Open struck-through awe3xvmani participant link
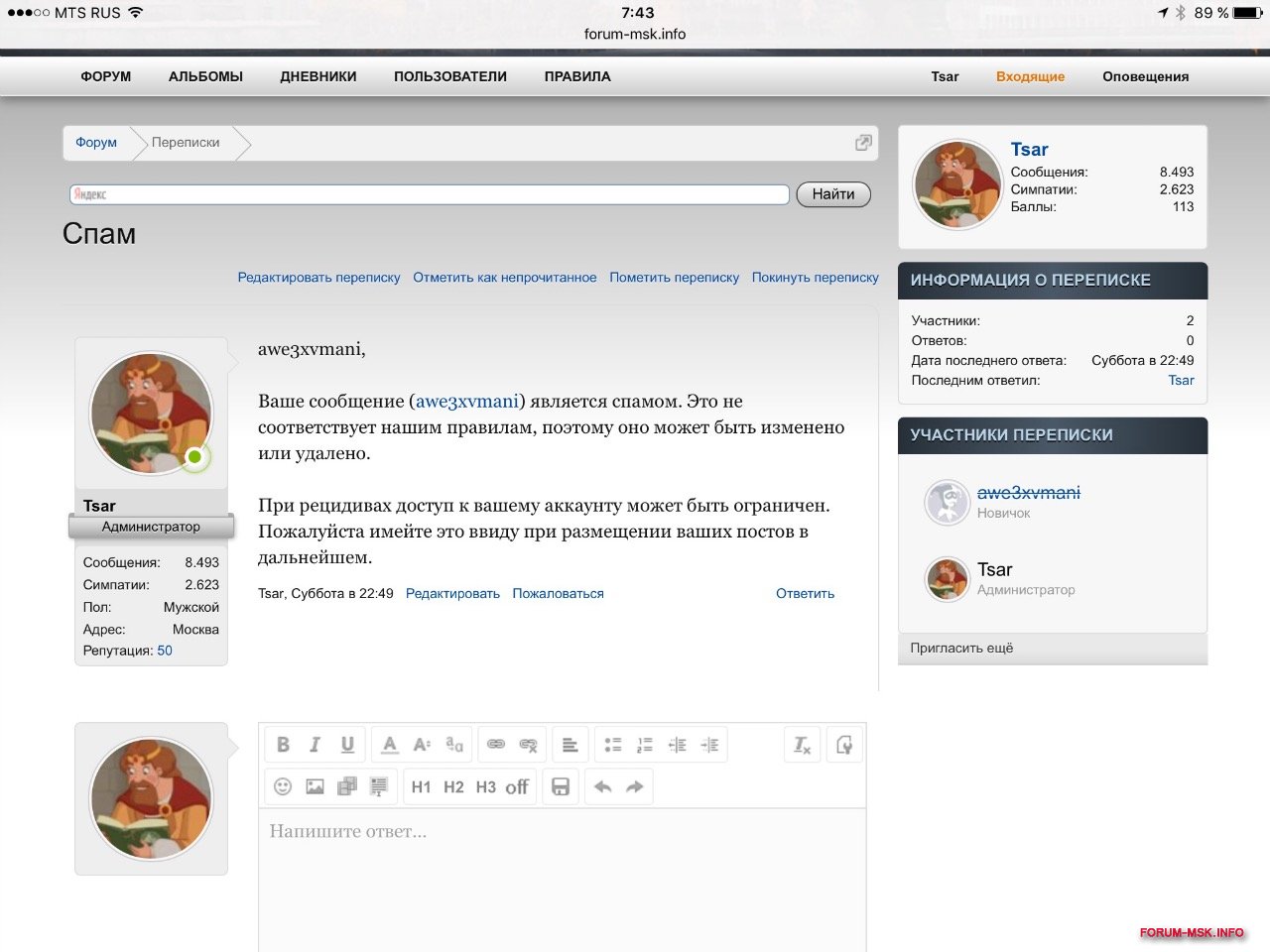This screenshot has height=952, width=1270. (1029, 493)
